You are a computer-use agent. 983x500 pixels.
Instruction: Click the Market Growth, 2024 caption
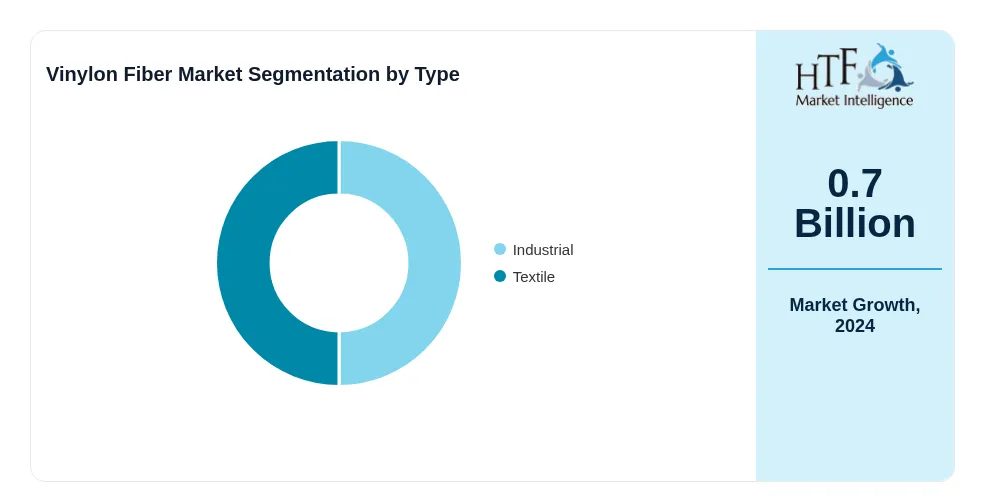[854, 315]
